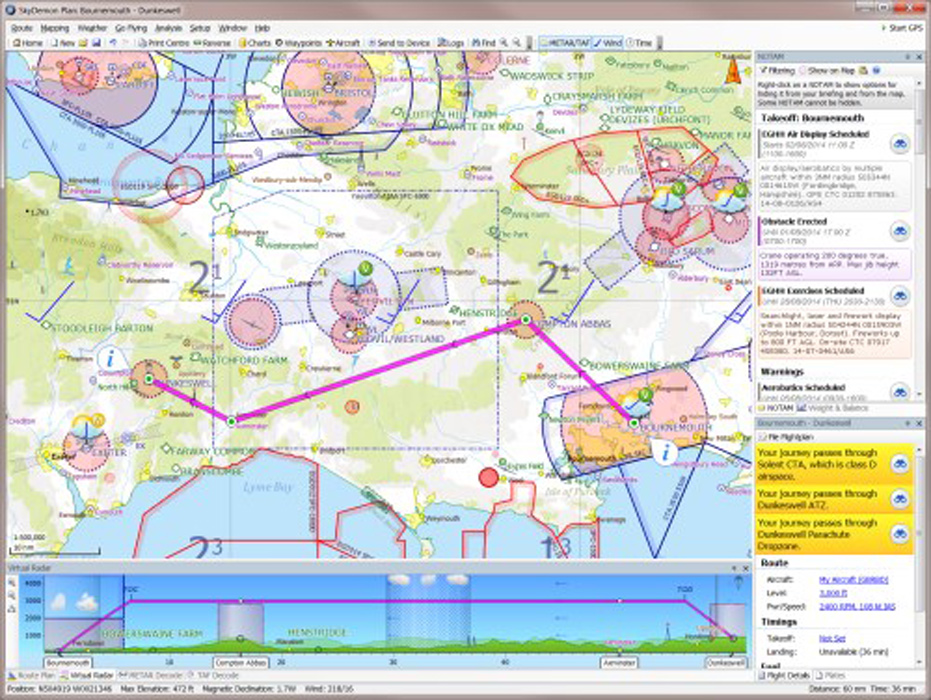Open the METAR Decode tab
931x700 pixels.
[150, 675]
